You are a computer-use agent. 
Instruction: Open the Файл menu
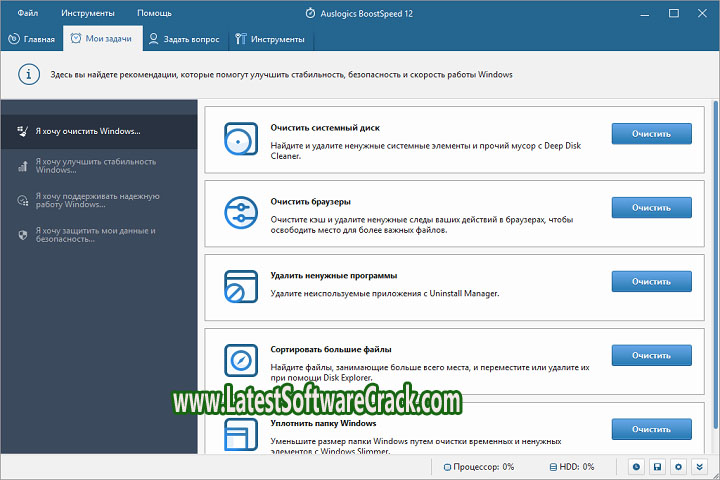pos(28,13)
